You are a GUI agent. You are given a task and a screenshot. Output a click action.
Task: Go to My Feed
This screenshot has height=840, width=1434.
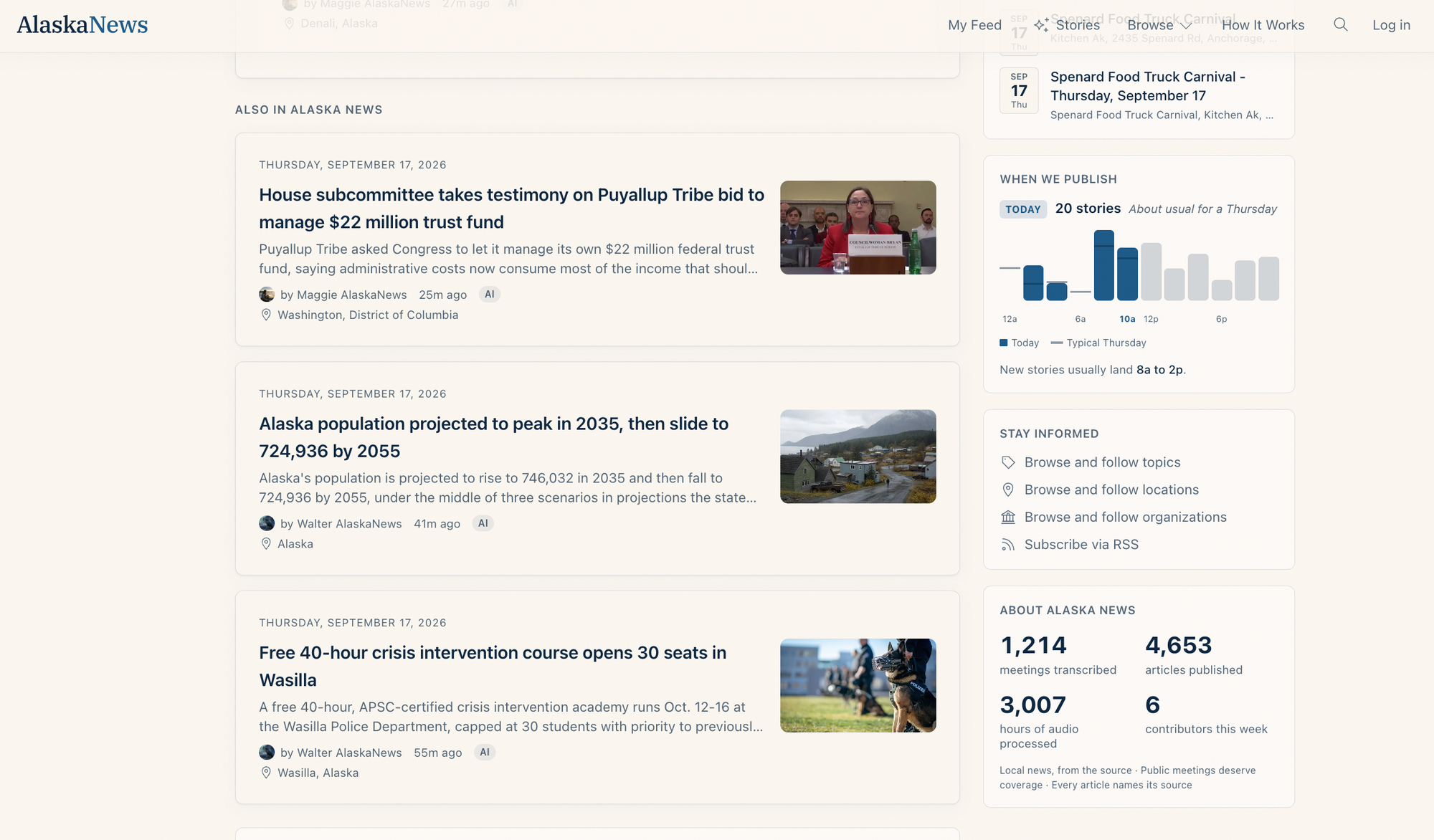pyautogui.click(x=974, y=25)
